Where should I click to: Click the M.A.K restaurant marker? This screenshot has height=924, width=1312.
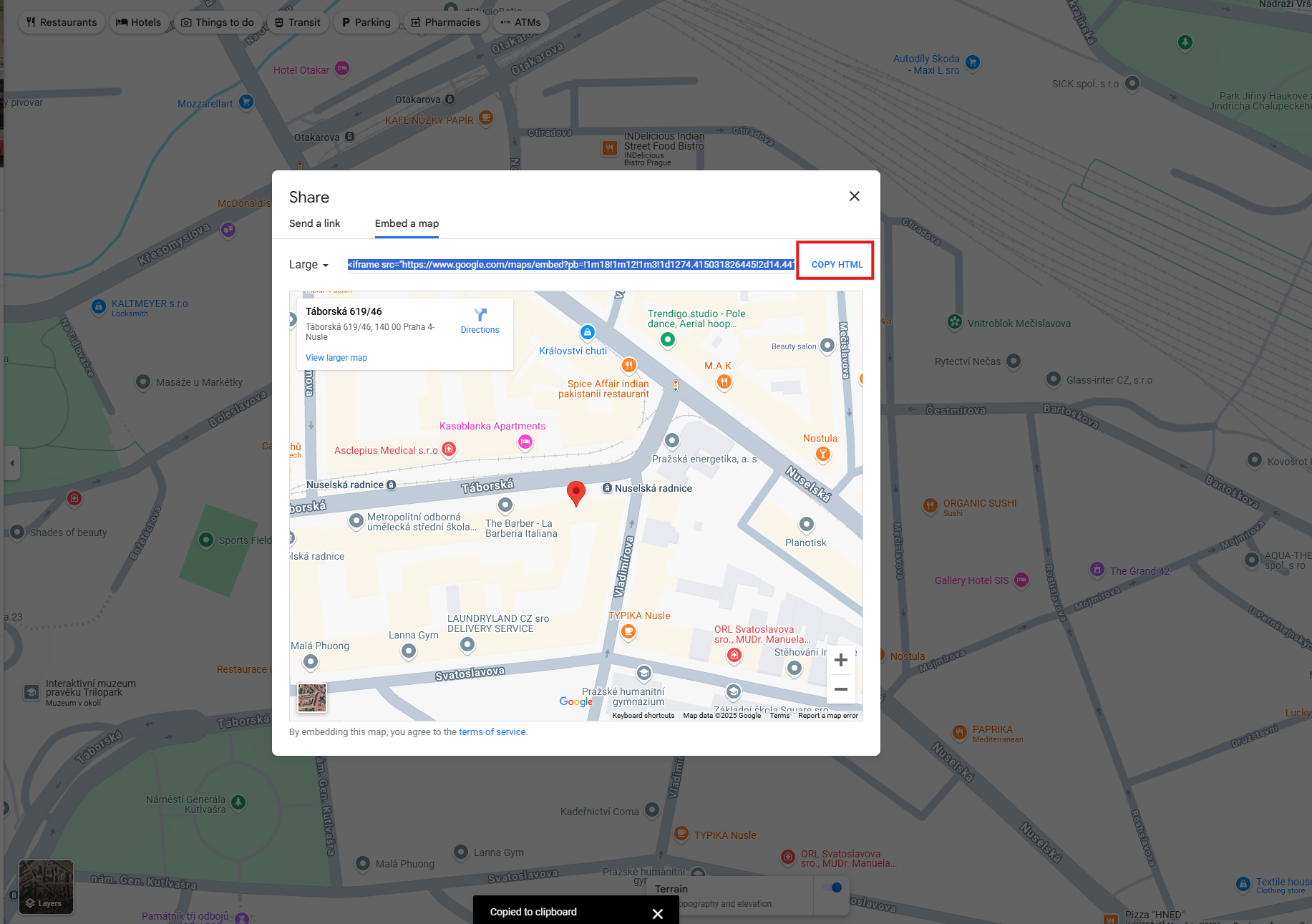[x=724, y=382]
